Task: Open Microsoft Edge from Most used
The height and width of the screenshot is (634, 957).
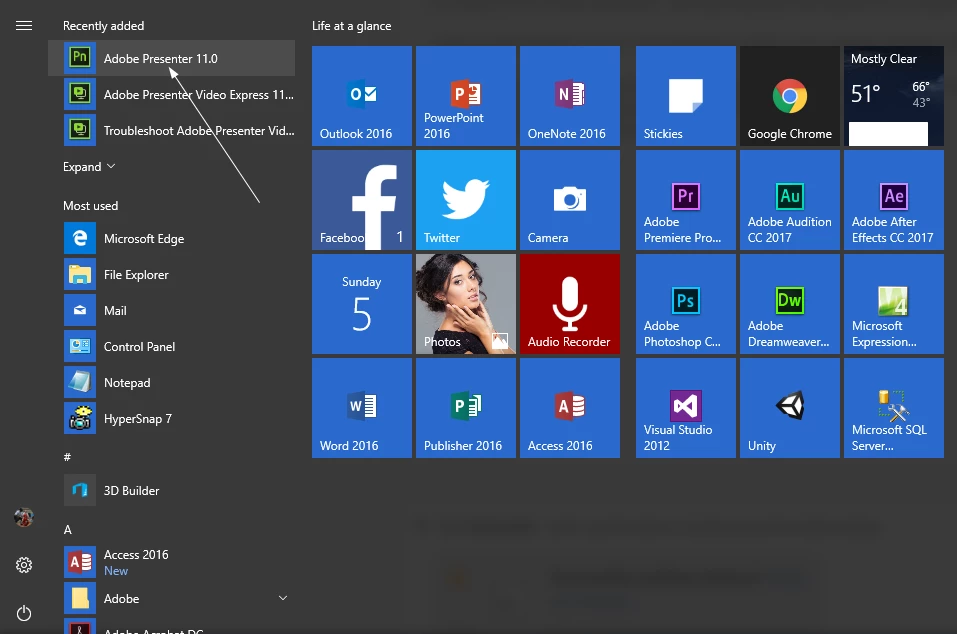Action: pyautogui.click(x=171, y=239)
